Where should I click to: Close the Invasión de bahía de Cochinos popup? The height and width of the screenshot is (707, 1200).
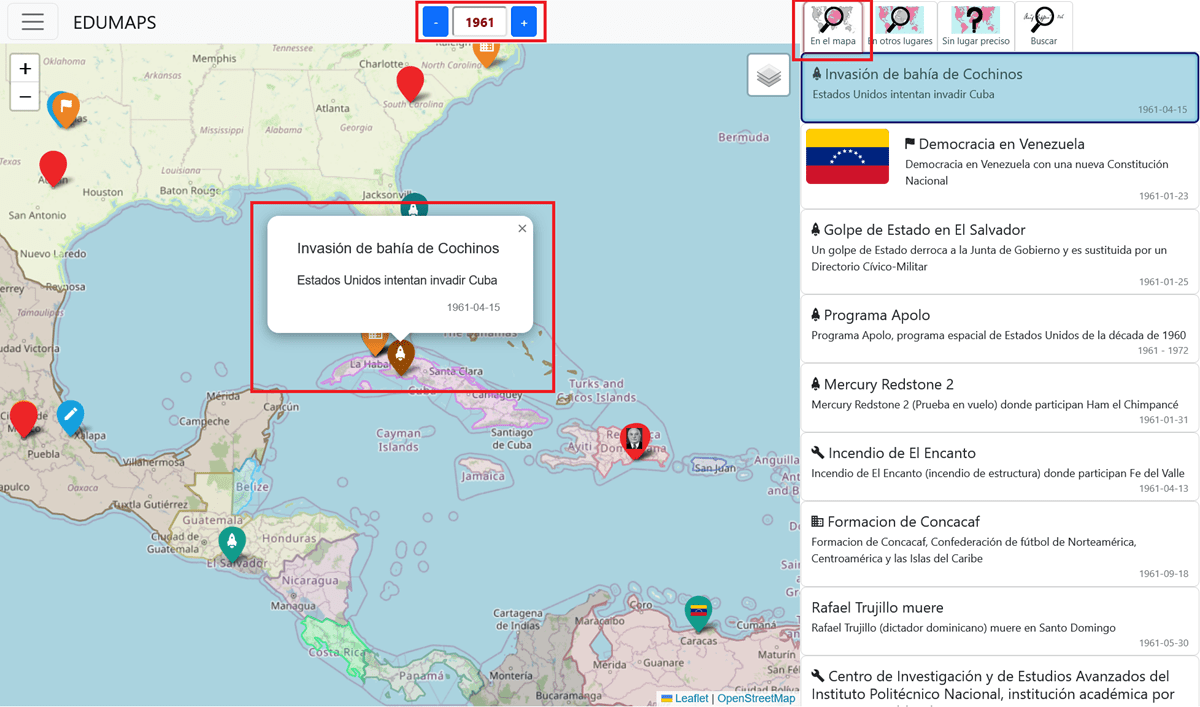tap(522, 229)
